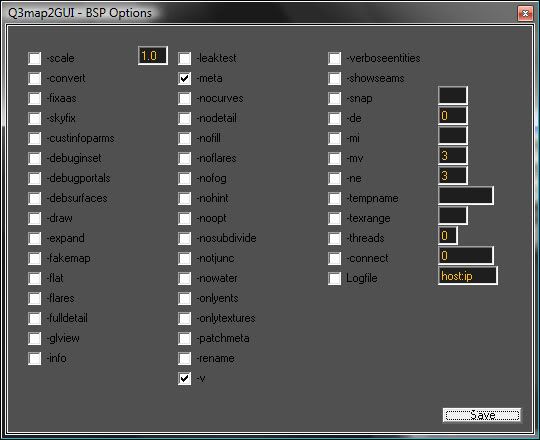
Task: Uncheck the -meta option
Action: point(185,78)
